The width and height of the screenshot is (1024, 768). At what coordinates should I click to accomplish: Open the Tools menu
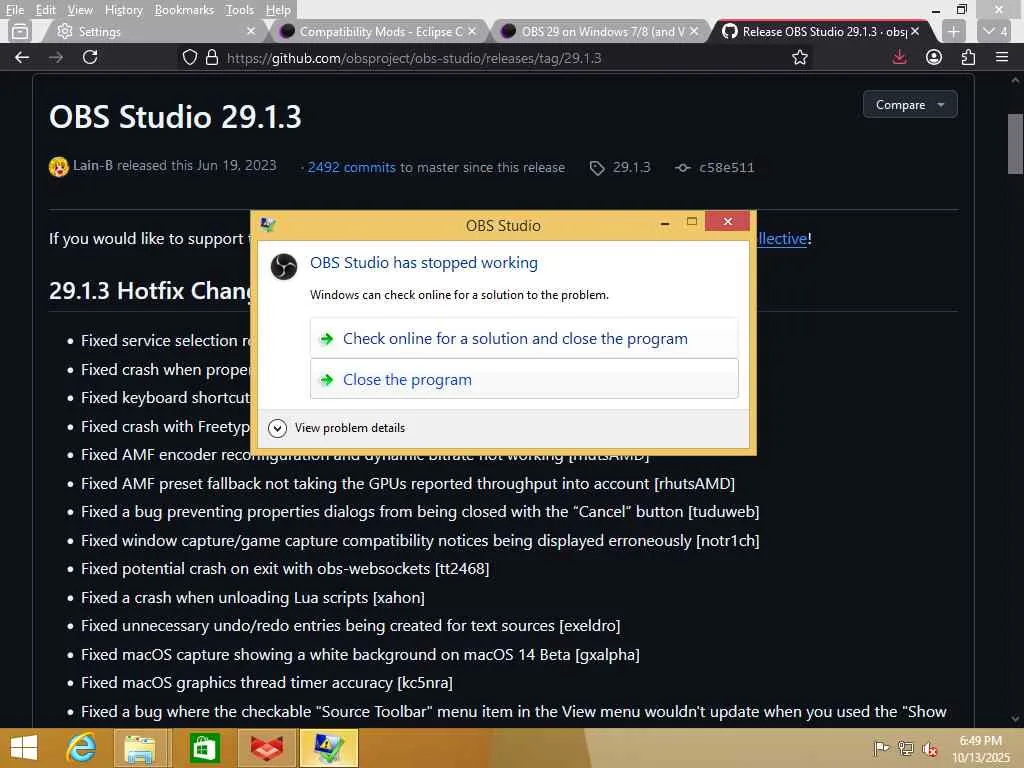tap(239, 10)
